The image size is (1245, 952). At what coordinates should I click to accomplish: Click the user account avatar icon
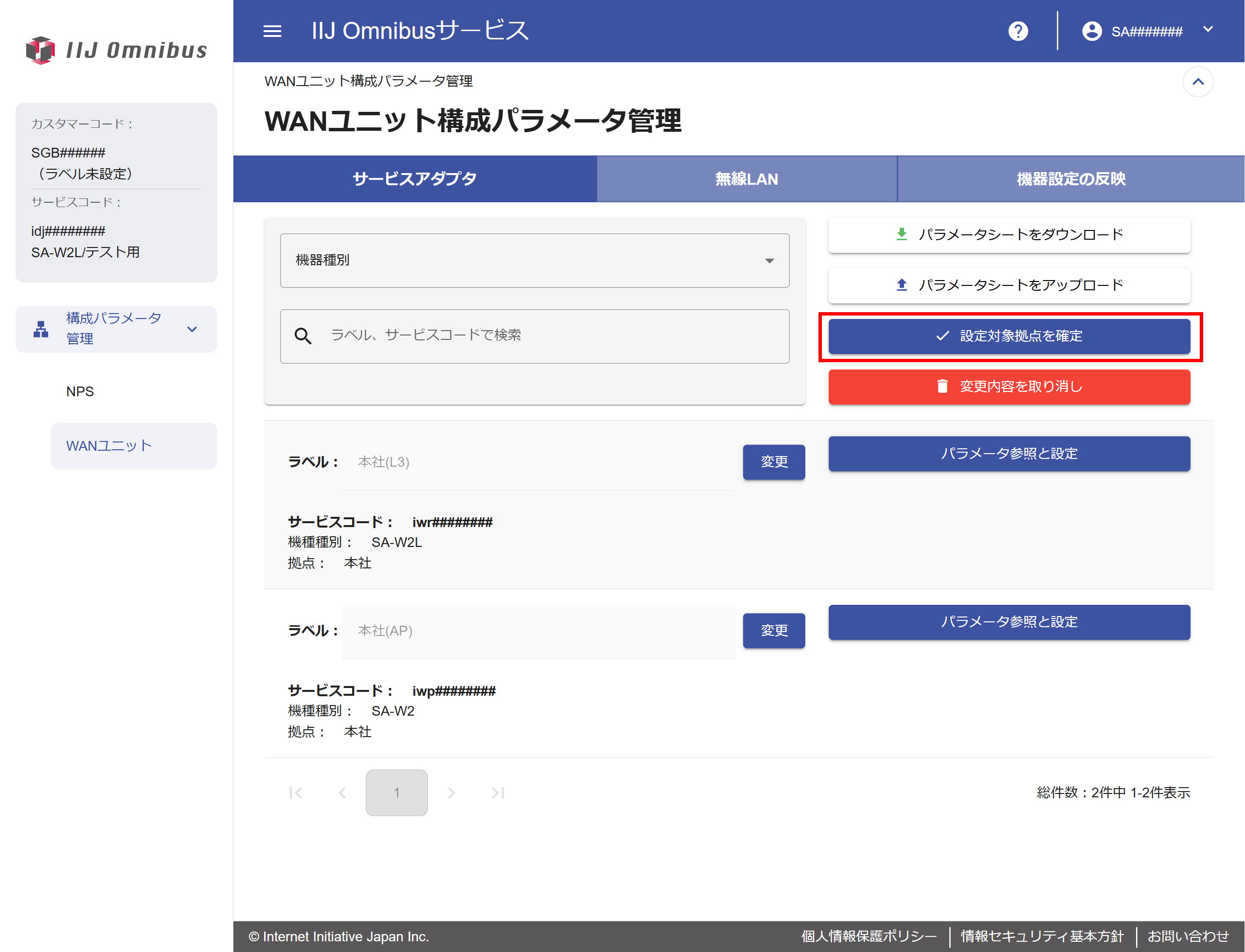(1091, 31)
